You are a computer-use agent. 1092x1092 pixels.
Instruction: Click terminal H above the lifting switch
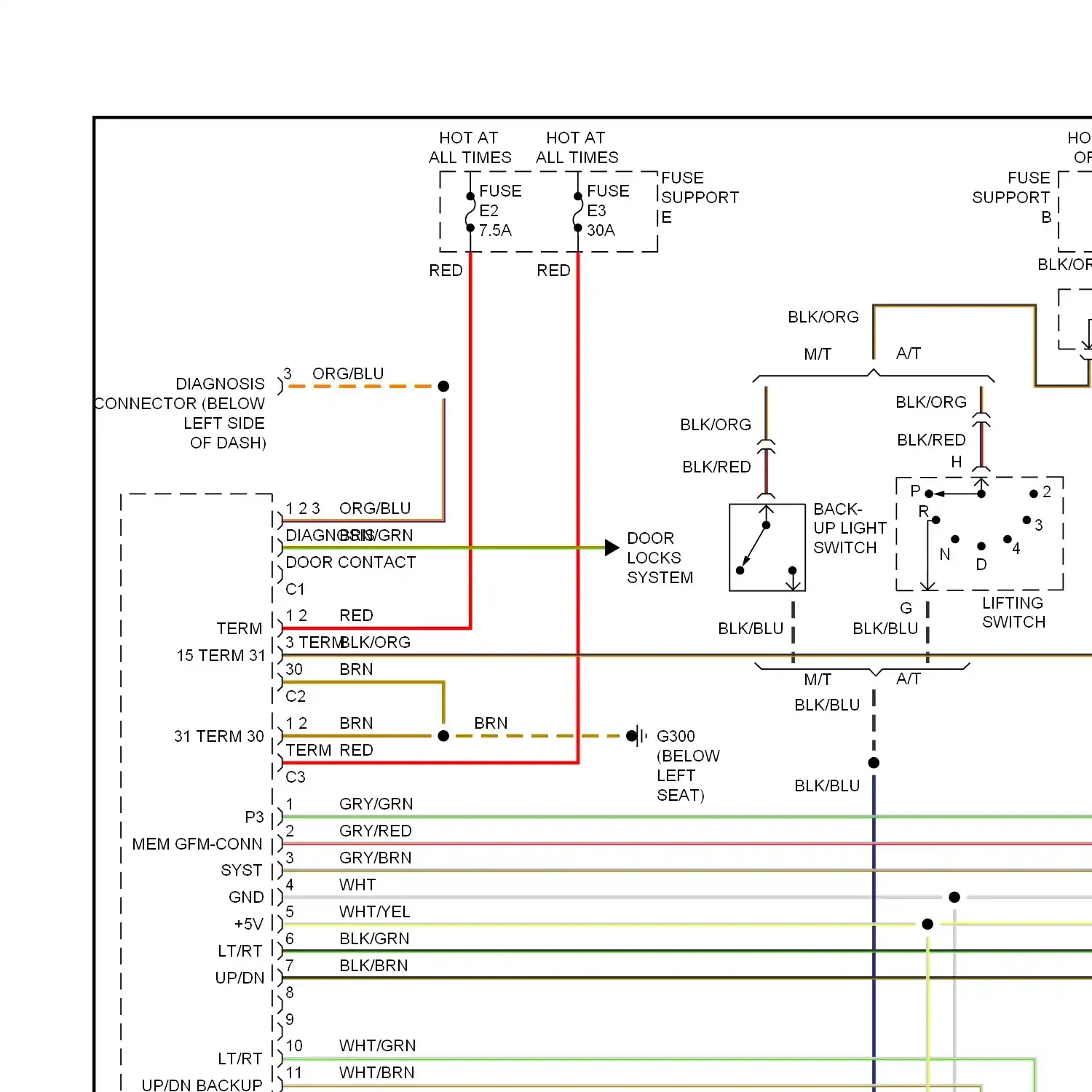click(x=956, y=462)
